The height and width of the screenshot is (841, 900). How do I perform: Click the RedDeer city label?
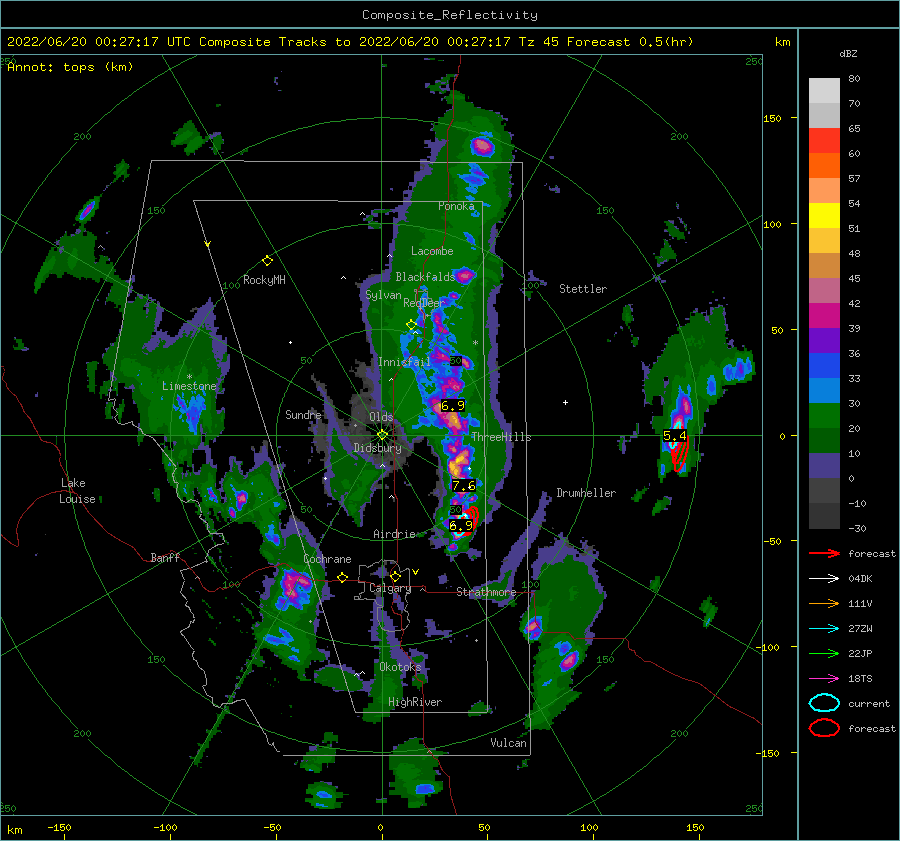(424, 303)
